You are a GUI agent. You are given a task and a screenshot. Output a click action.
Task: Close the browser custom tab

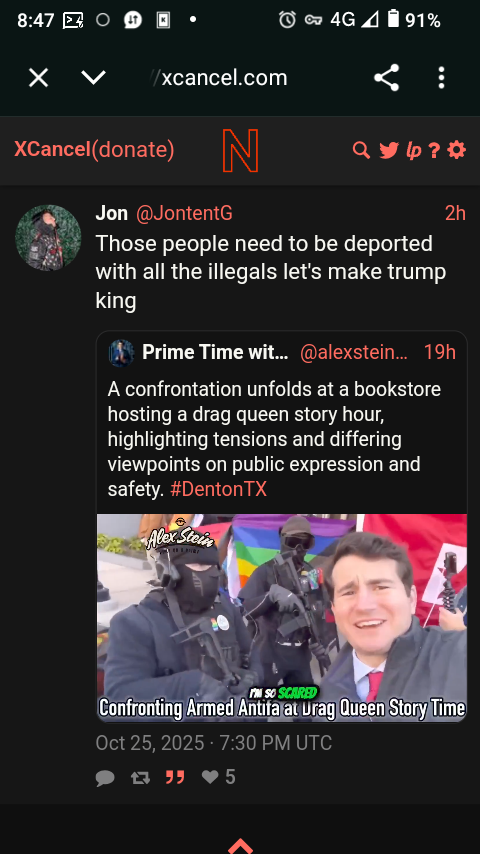click(39, 78)
